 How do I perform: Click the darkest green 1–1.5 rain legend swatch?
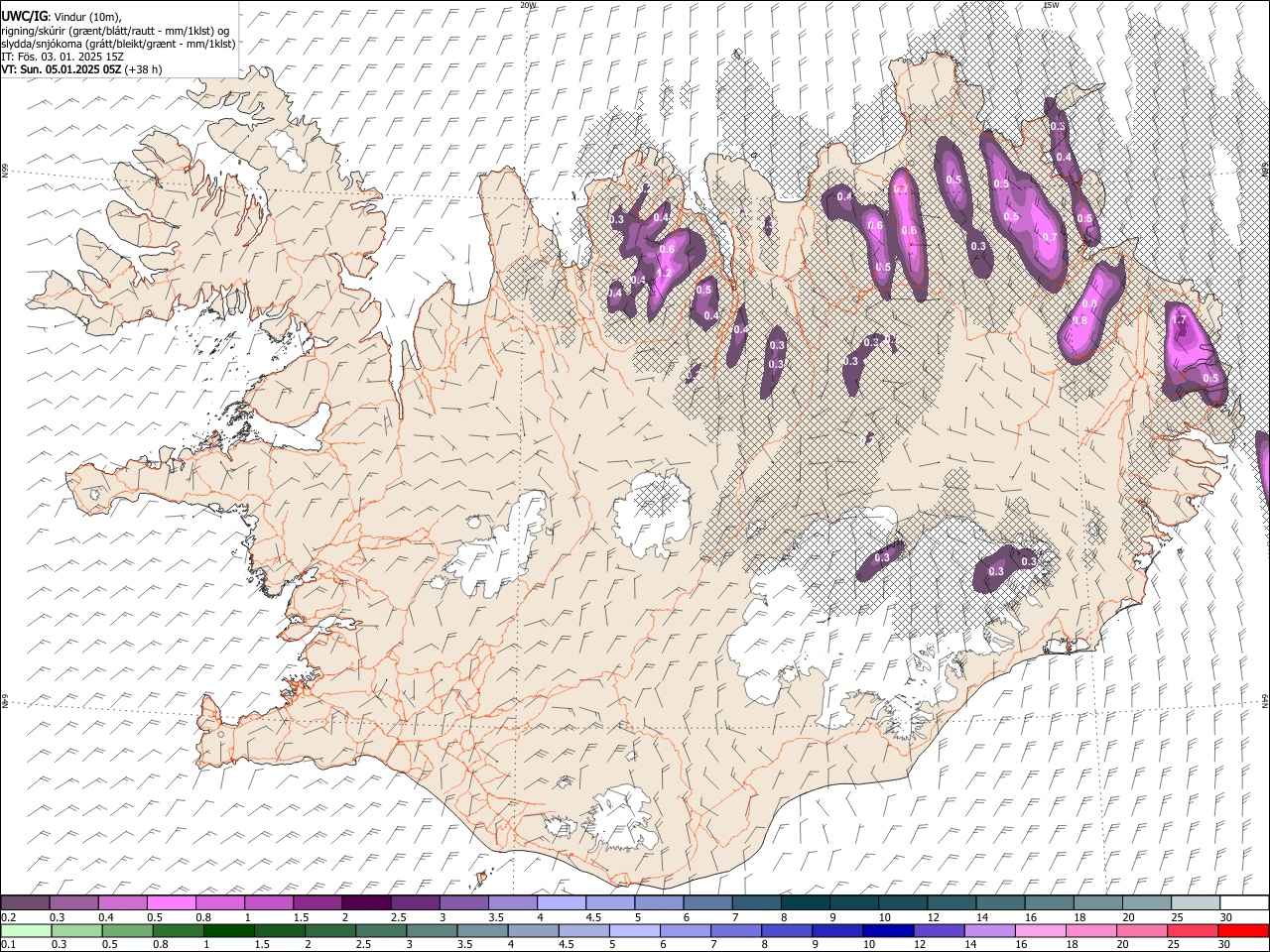coord(230,930)
